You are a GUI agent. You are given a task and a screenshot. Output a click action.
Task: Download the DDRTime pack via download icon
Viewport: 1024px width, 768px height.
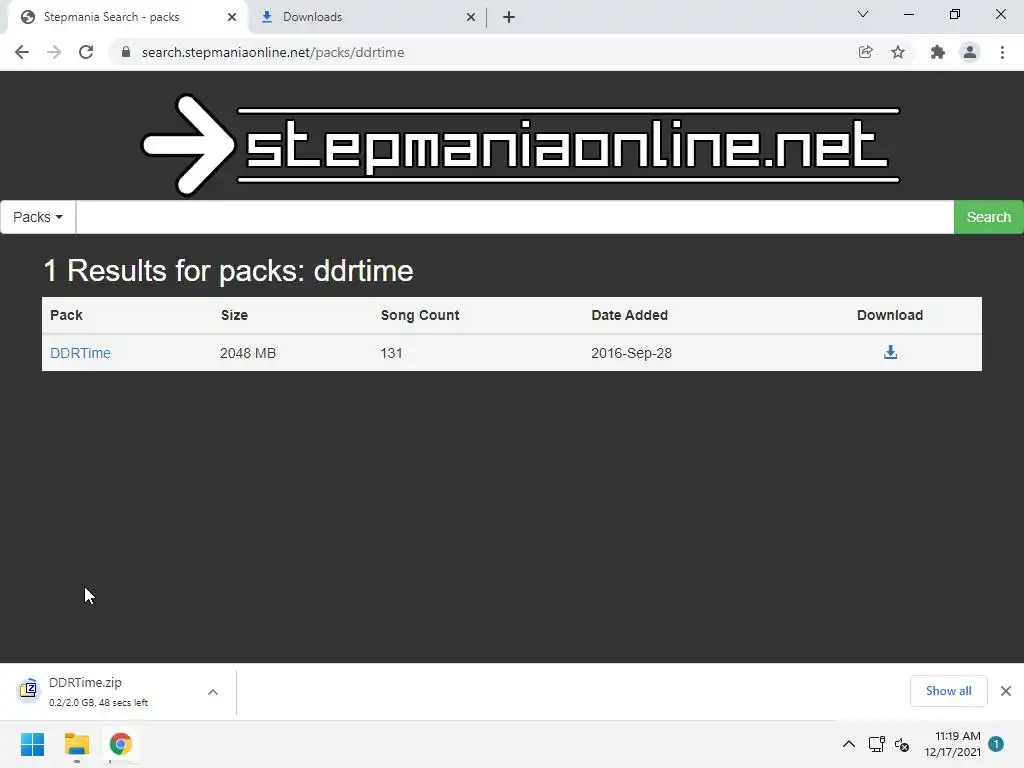click(x=890, y=352)
